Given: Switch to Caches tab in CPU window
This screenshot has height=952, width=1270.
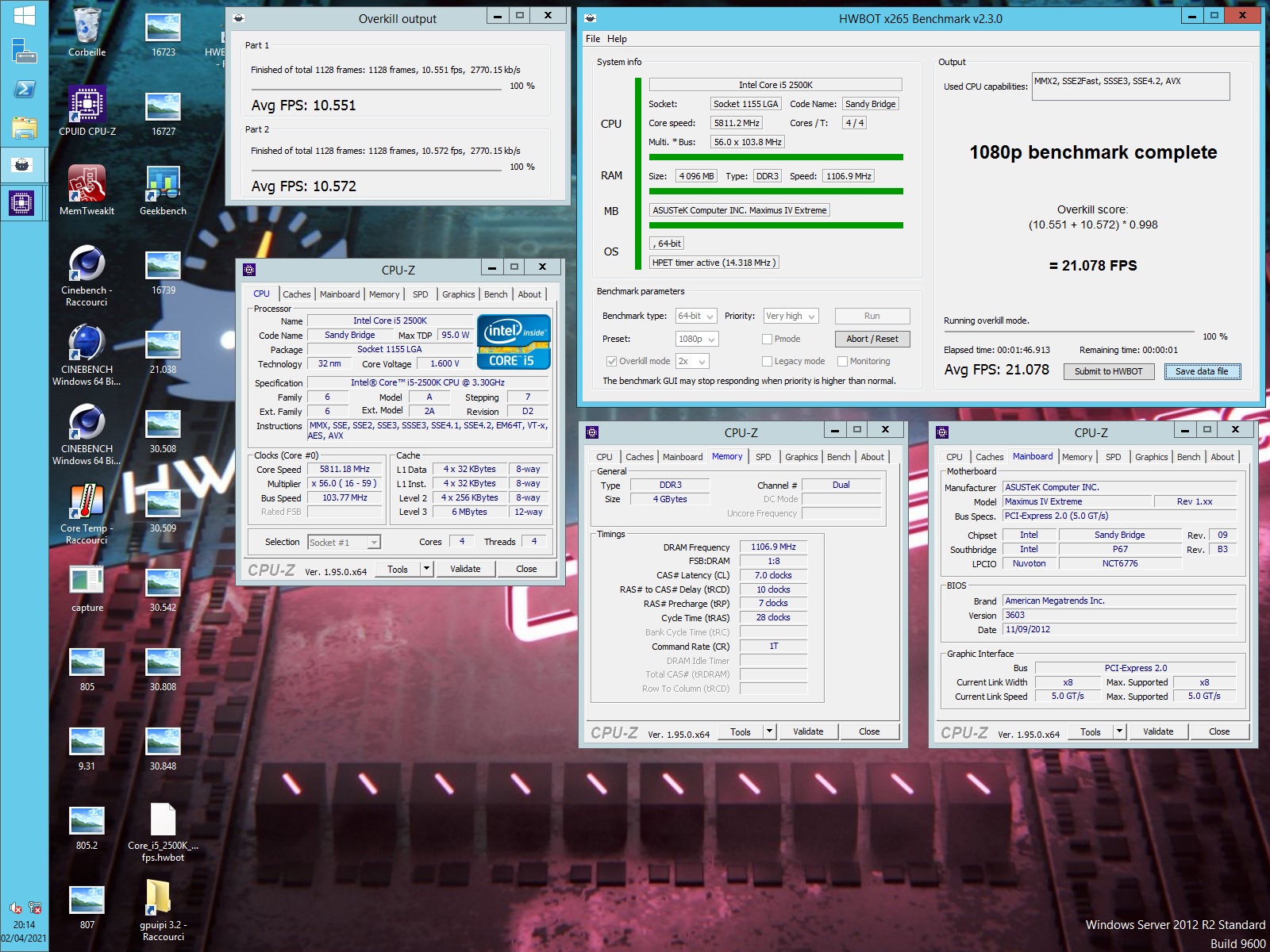Looking at the screenshot, I should coord(296,294).
